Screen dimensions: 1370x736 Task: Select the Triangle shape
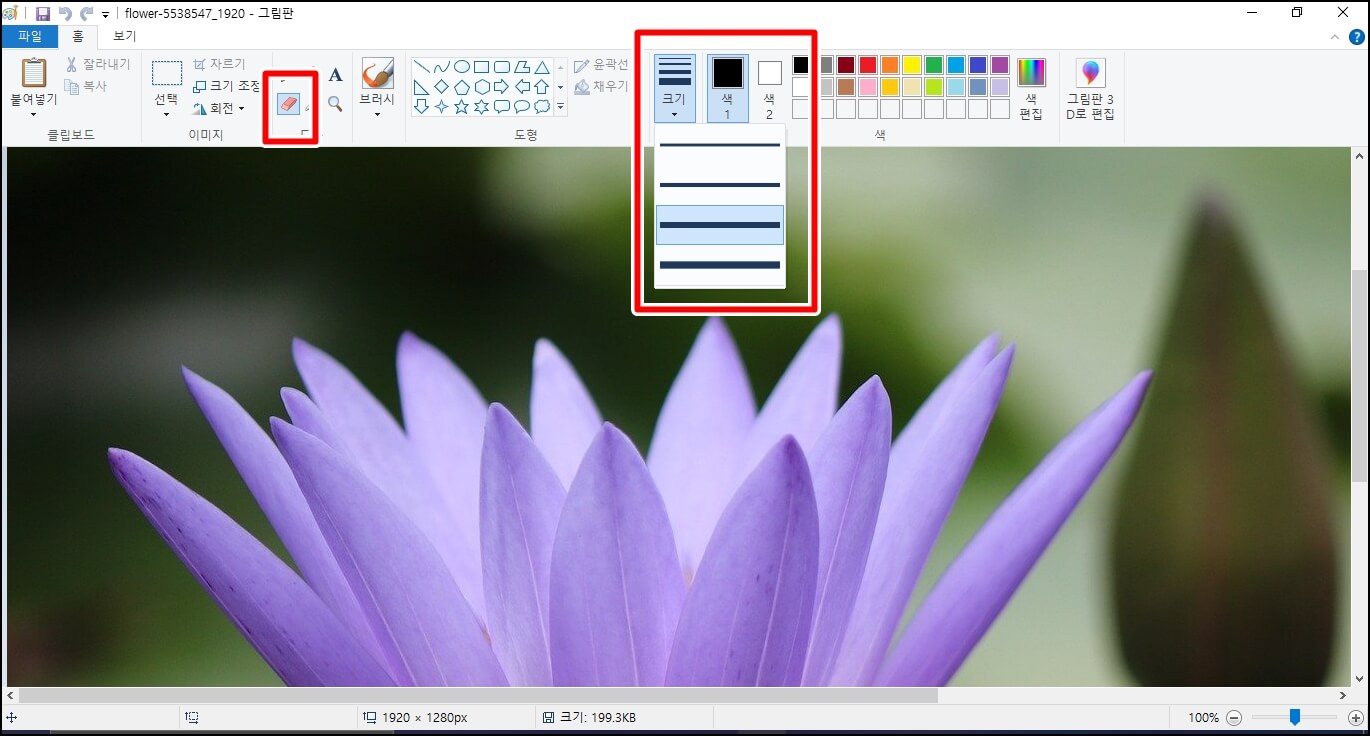542,67
